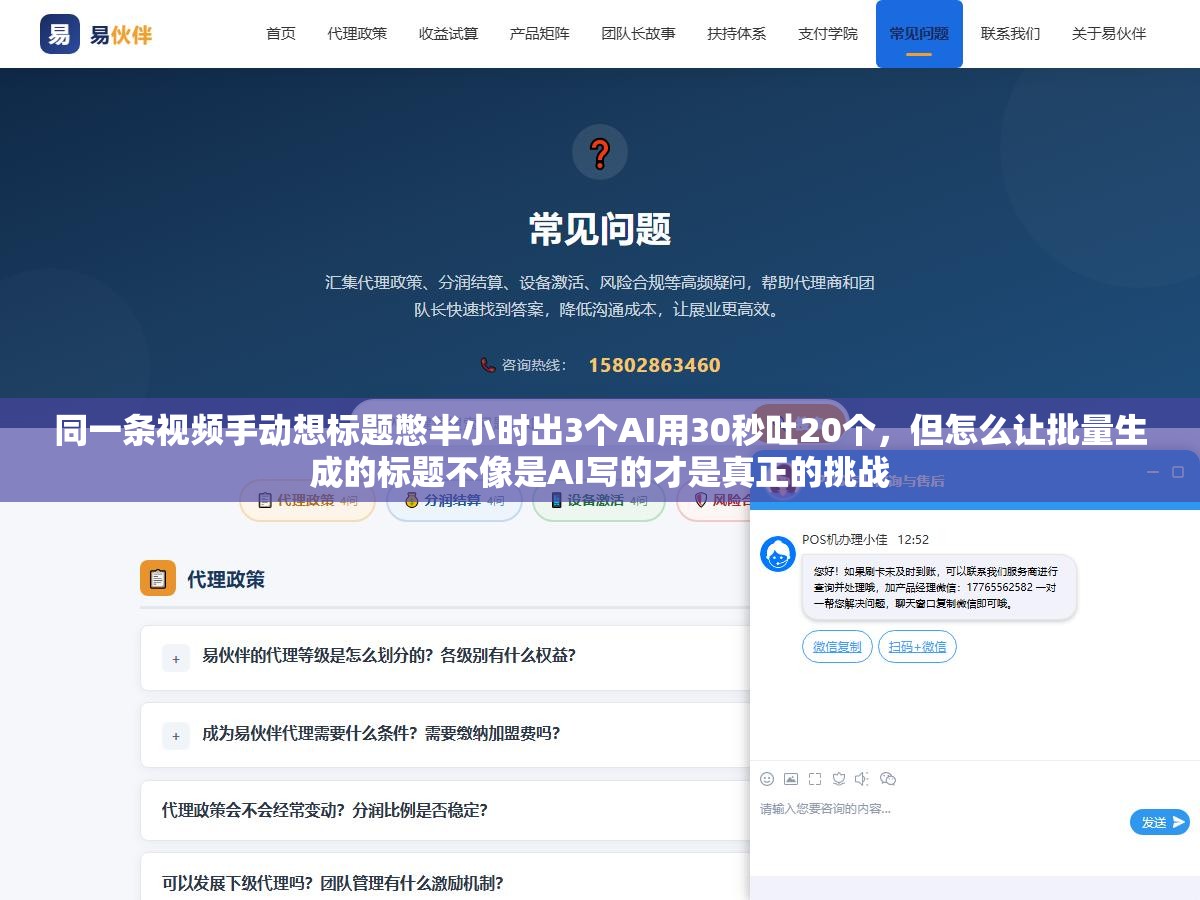
Task: Click the WeChat icon in chat toolbar
Action: tap(887, 779)
